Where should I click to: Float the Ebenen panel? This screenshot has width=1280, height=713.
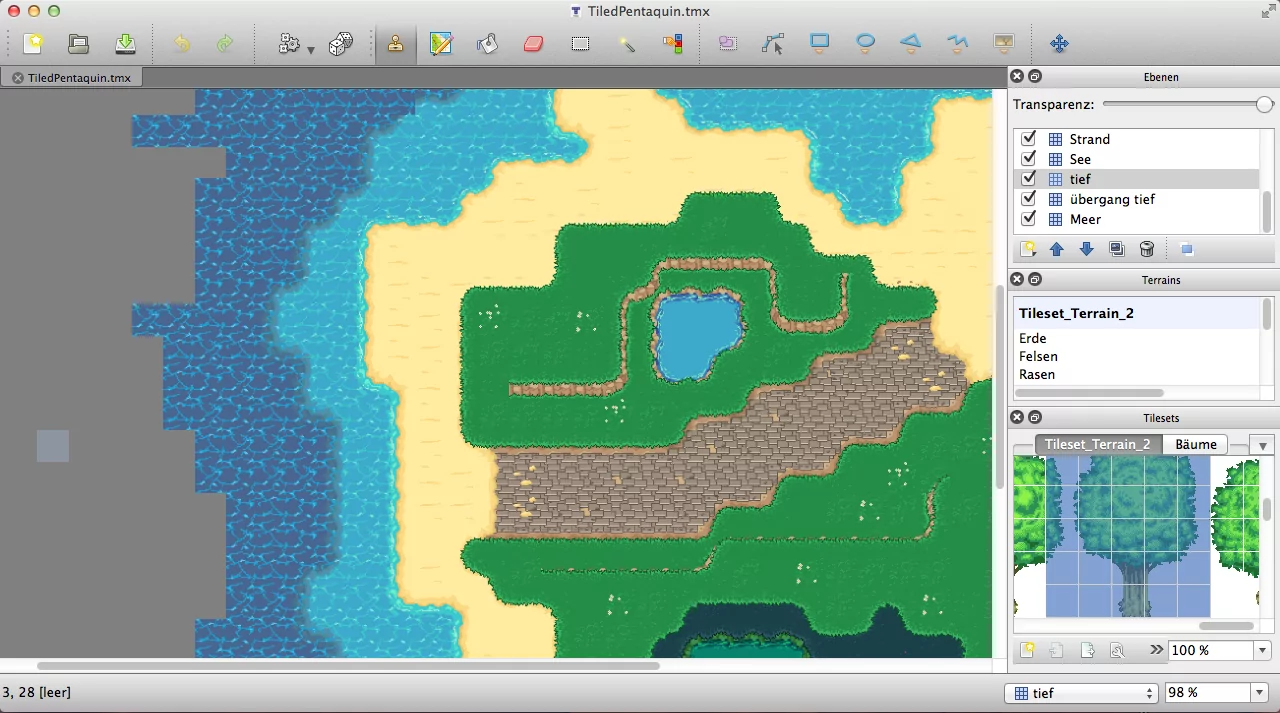(1035, 76)
